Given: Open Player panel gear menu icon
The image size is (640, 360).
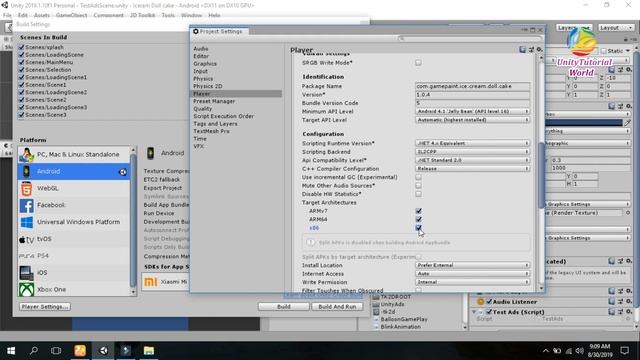Looking at the screenshot, I should [x=539, y=49].
